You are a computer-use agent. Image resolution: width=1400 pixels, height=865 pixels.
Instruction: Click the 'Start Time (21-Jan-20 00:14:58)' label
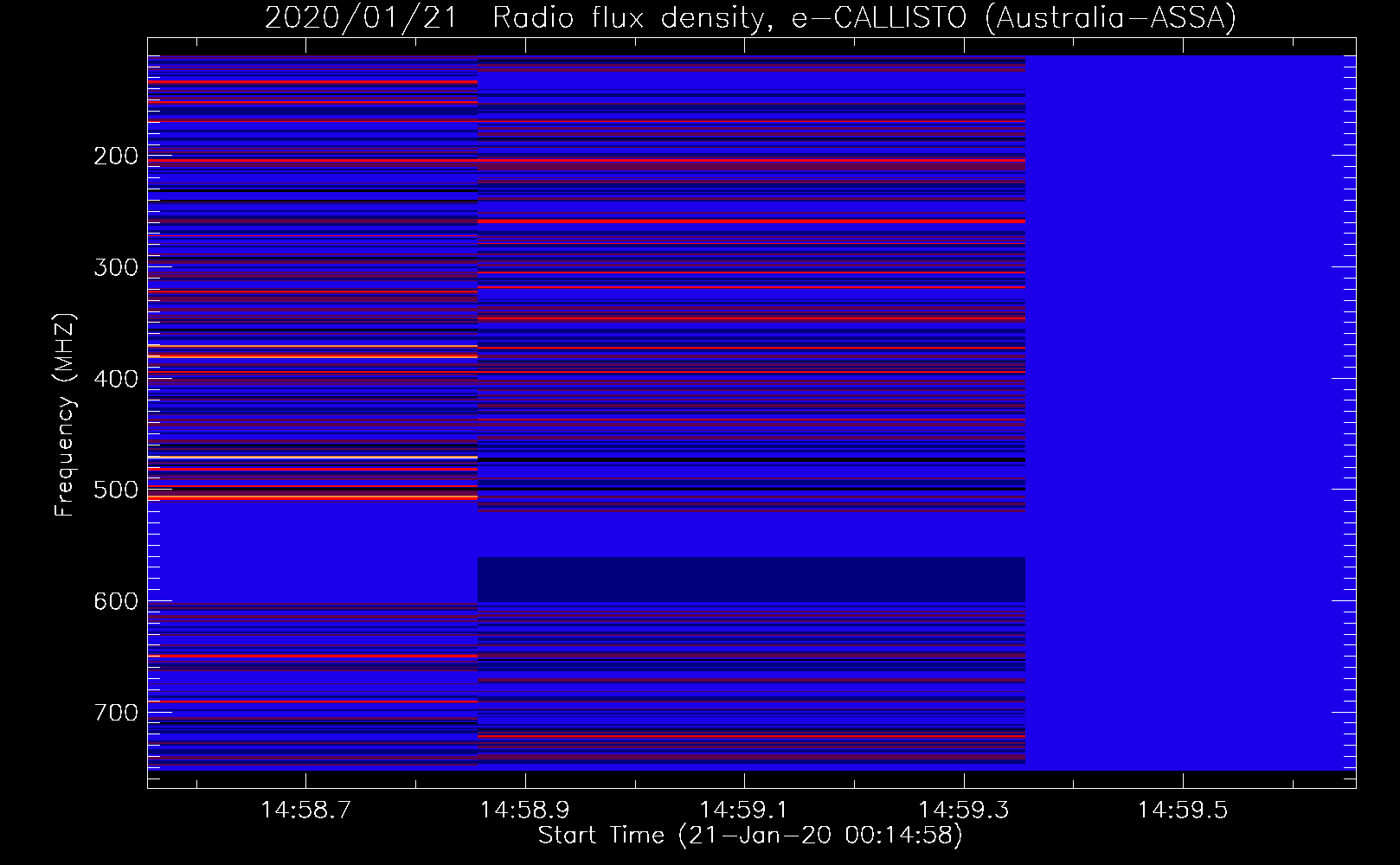750,836
